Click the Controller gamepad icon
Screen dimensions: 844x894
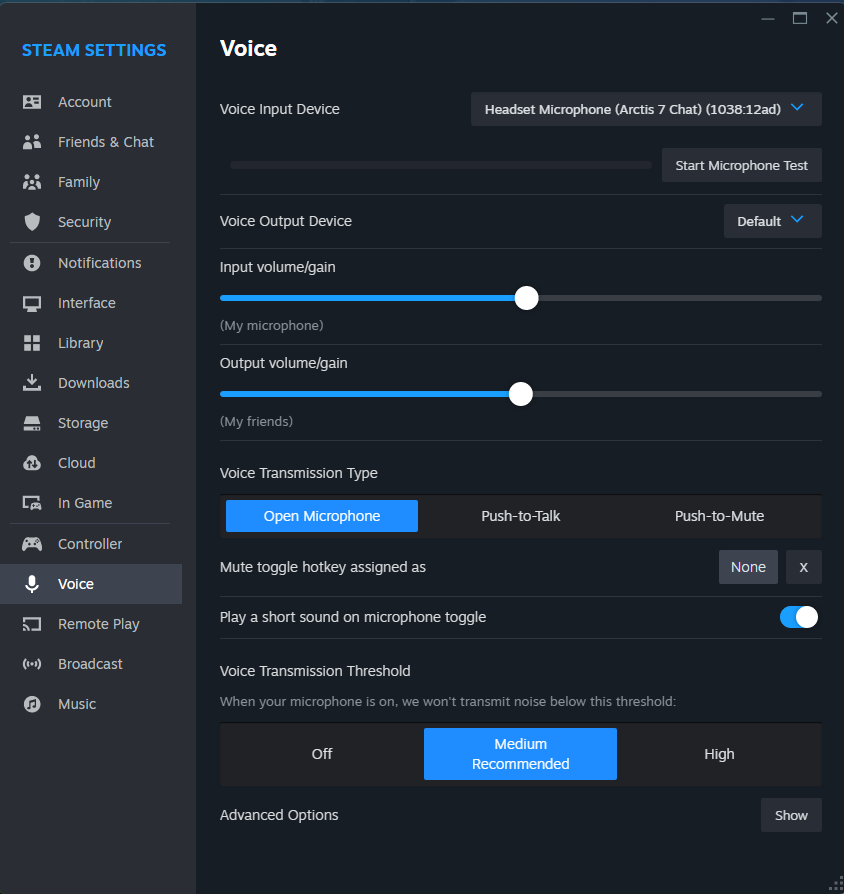[x=32, y=544]
